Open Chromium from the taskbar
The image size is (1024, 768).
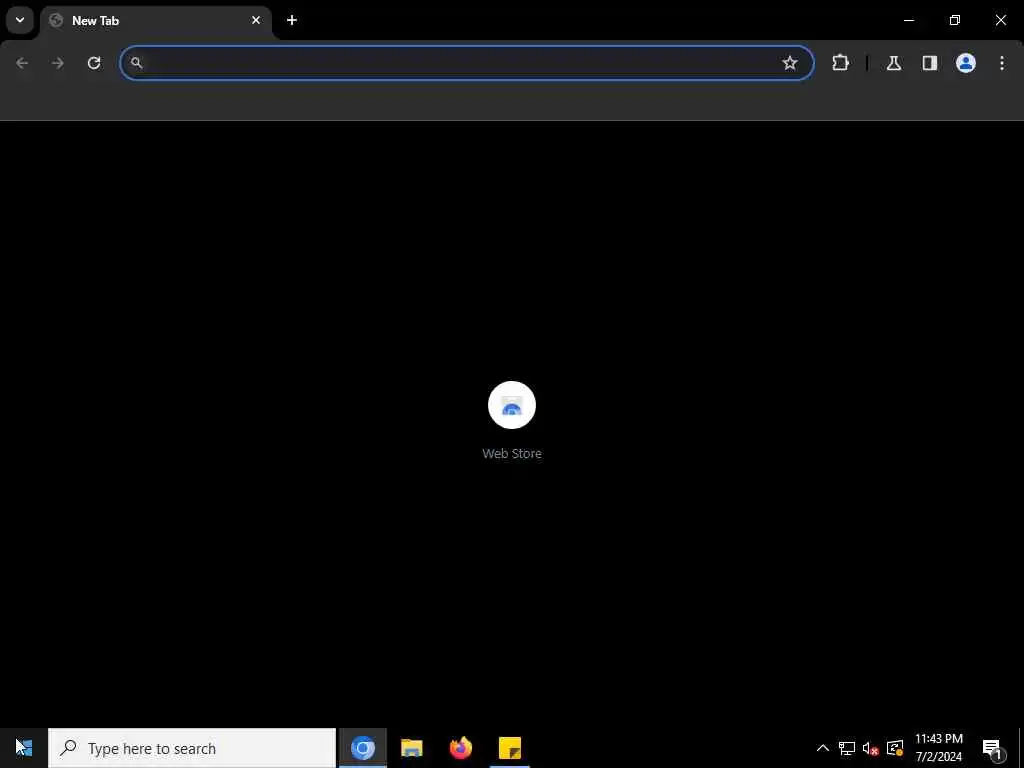[x=363, y=748]
